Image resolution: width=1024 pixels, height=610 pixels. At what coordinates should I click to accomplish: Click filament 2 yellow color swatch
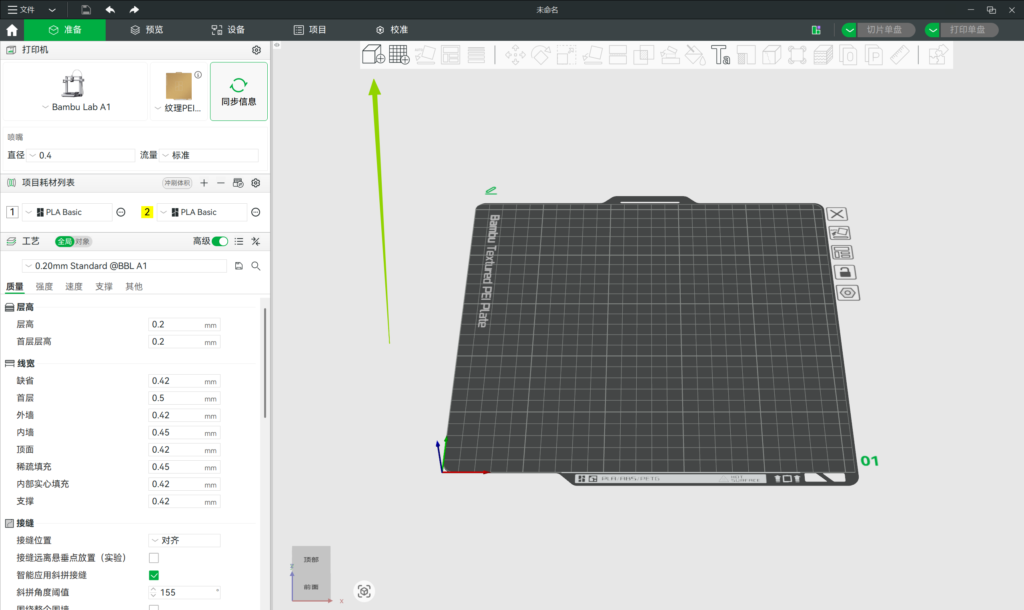[147, 212]
